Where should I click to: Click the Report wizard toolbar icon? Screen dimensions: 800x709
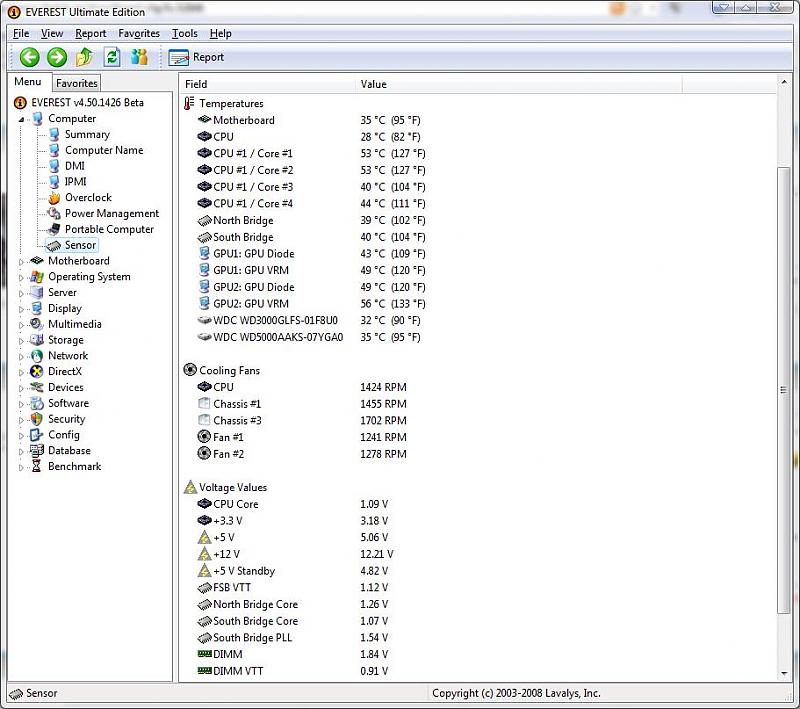point(179,58)
